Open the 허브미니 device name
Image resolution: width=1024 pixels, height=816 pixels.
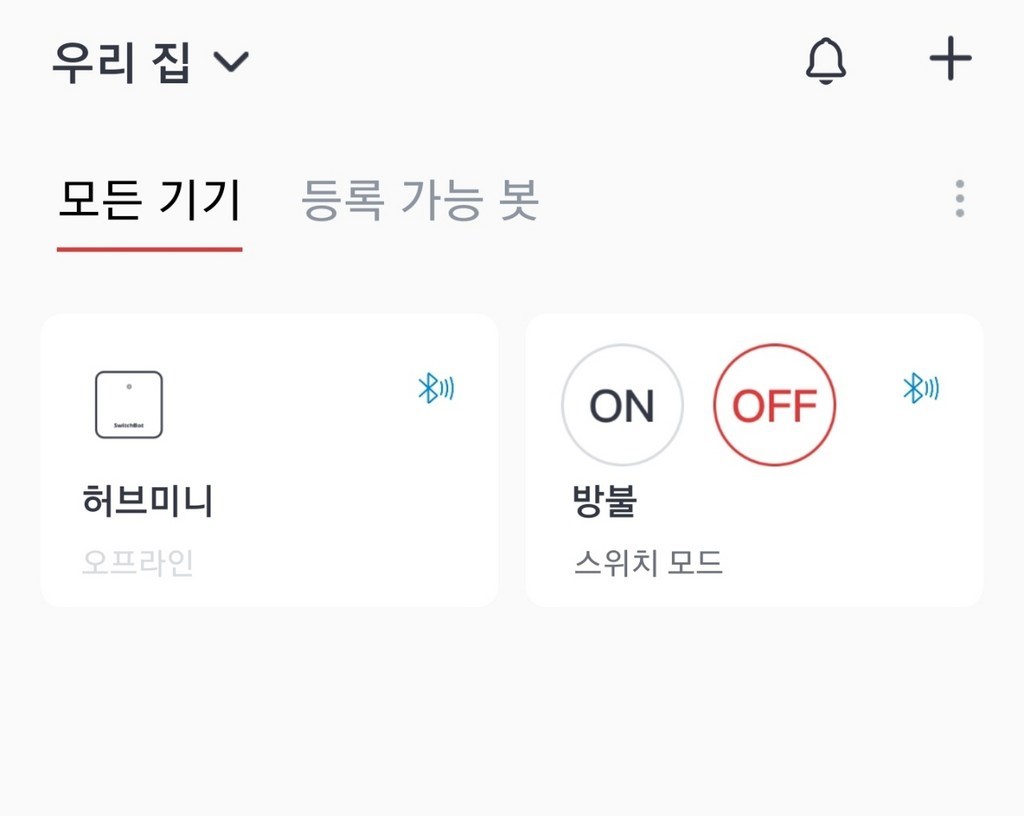click(148, 501)
